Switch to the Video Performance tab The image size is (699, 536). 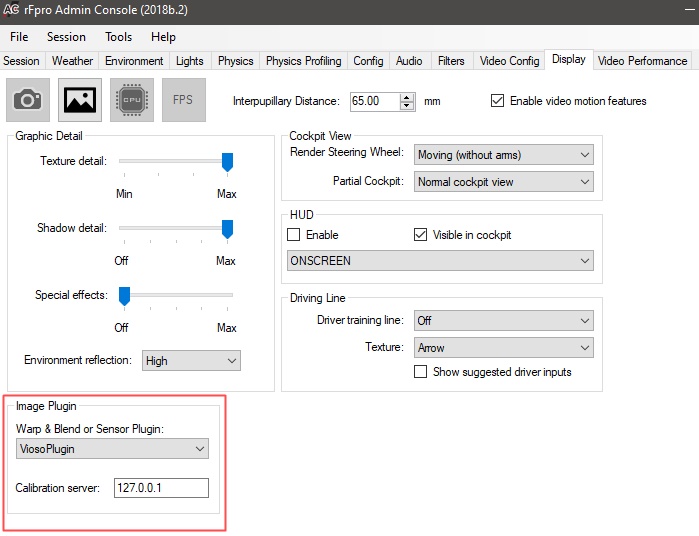[642, 61]
